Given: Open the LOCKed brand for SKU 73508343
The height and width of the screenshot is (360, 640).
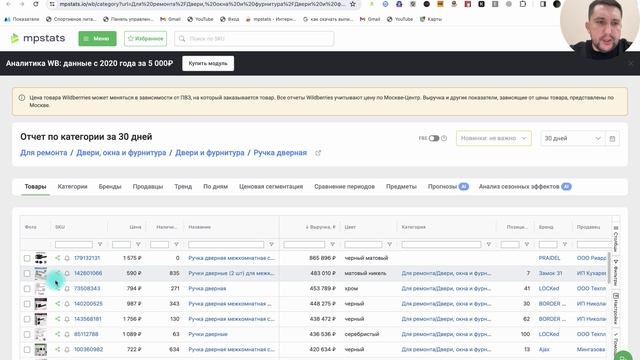Looking at the screenshot, I should pos(549,288).
